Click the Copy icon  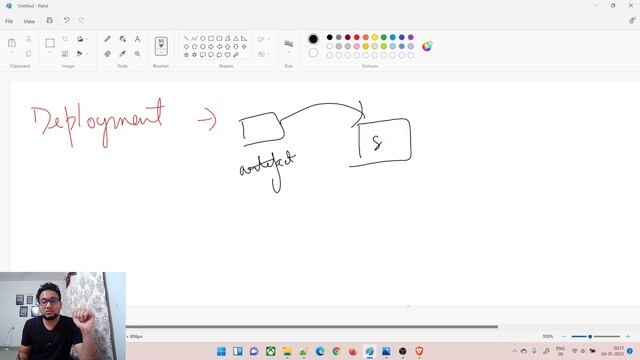pyautogui.click(x=28, y=53)
